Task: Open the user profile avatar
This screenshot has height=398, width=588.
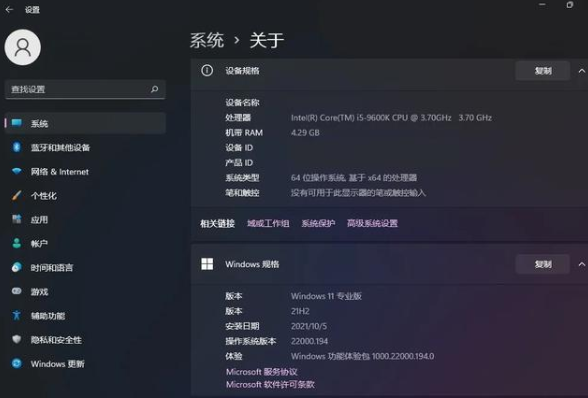Action: click(x=22, y=47)
